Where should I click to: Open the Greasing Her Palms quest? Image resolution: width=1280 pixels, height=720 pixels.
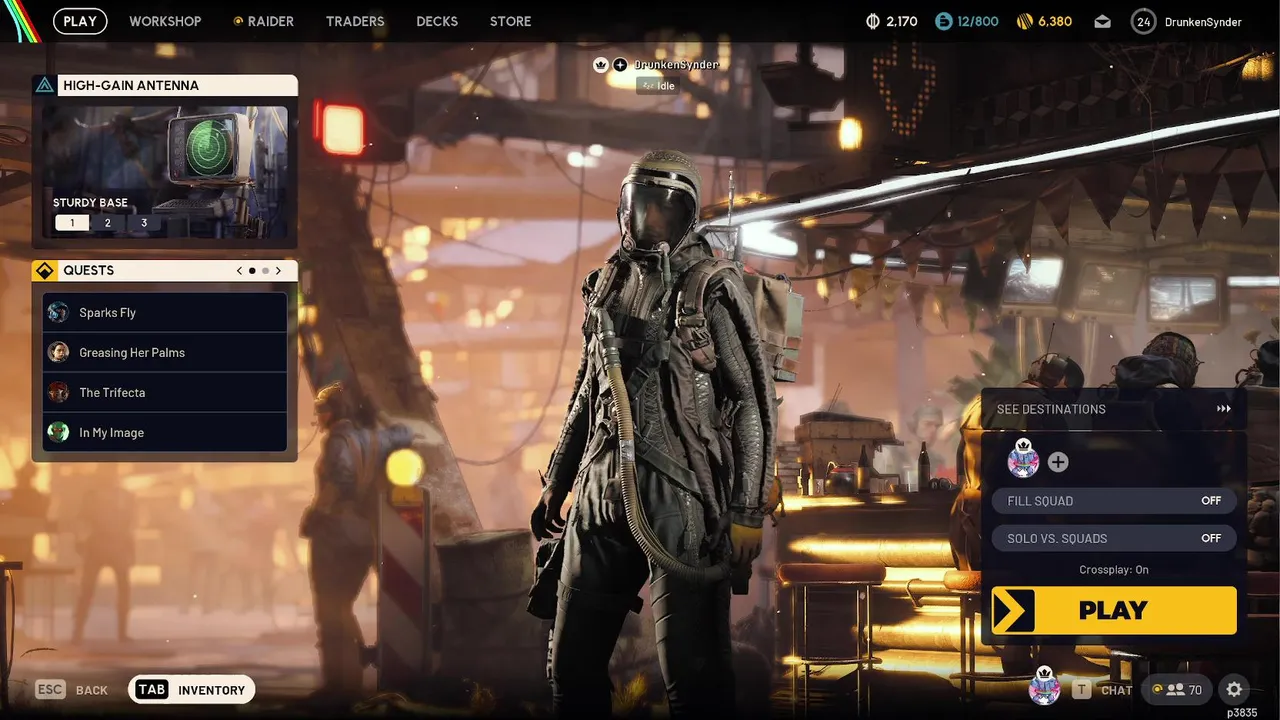pos(165,352)
